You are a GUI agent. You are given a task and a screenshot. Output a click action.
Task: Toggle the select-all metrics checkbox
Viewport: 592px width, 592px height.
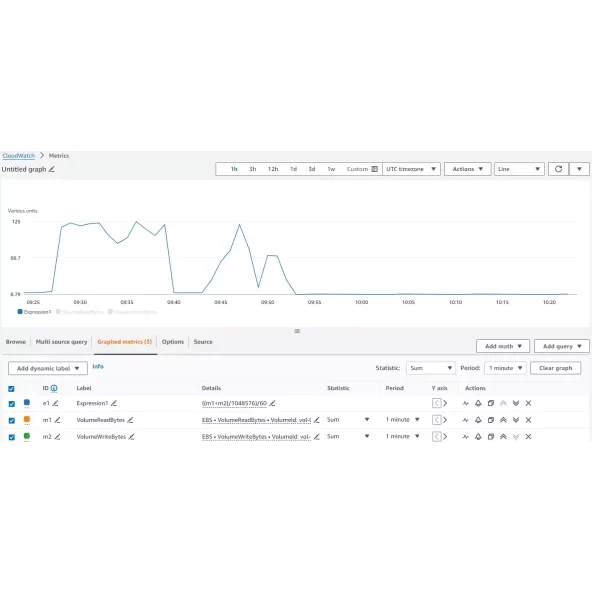(x=11, y=388)
